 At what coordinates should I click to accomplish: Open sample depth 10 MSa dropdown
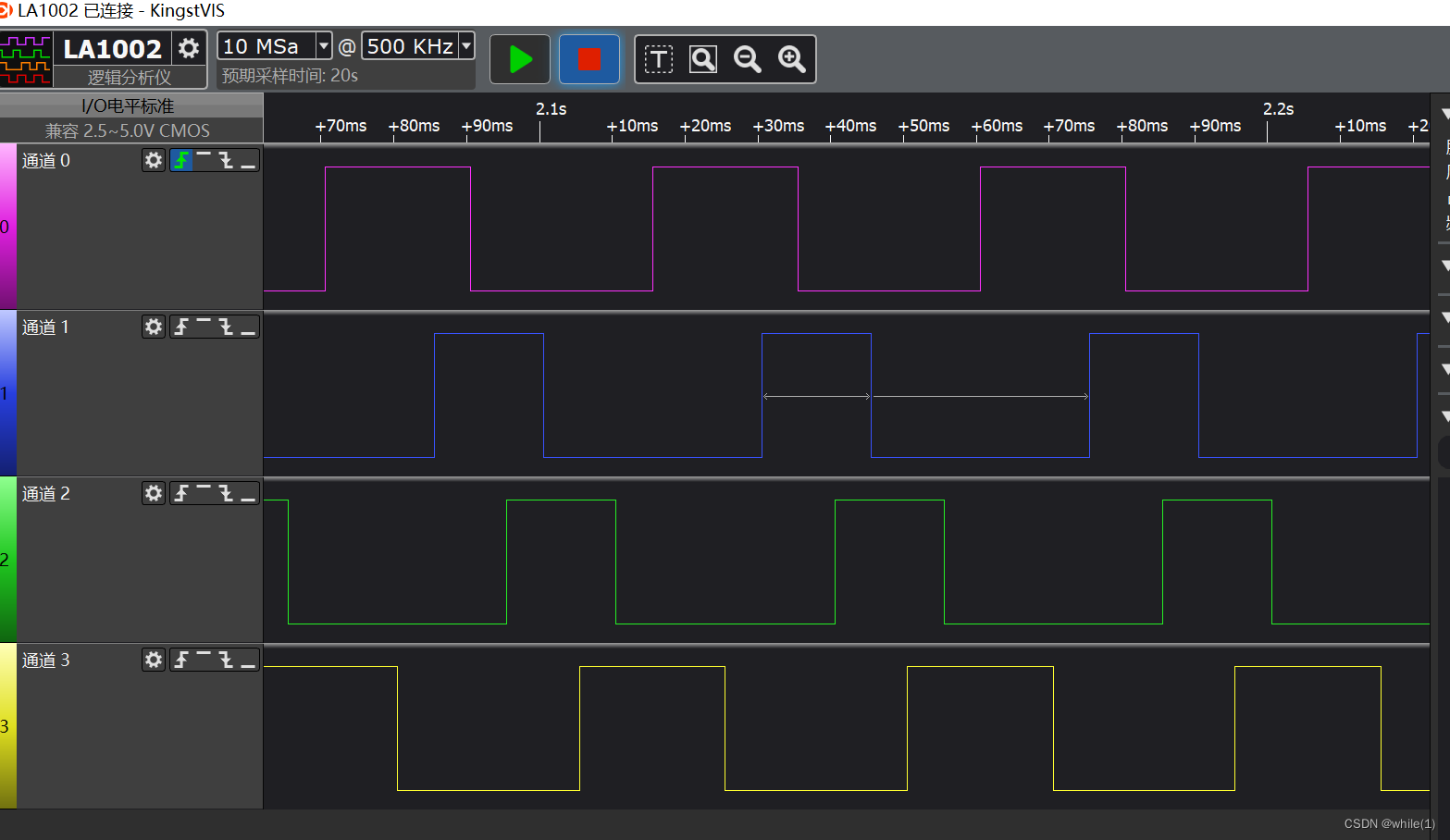324,45
